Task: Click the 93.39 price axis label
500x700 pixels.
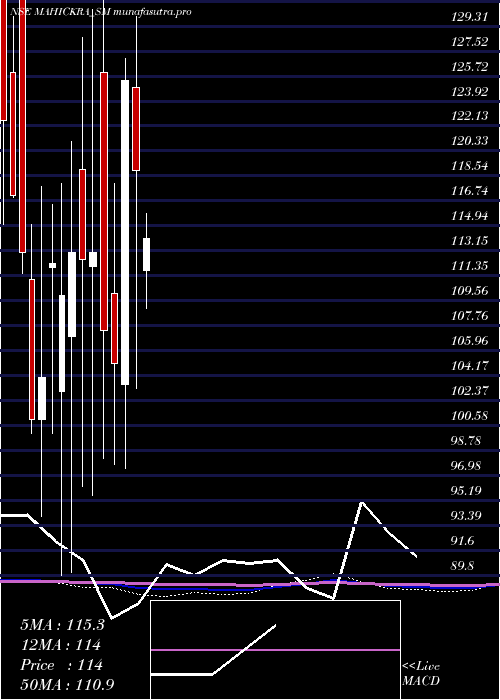Action: (x=466, y=516)
